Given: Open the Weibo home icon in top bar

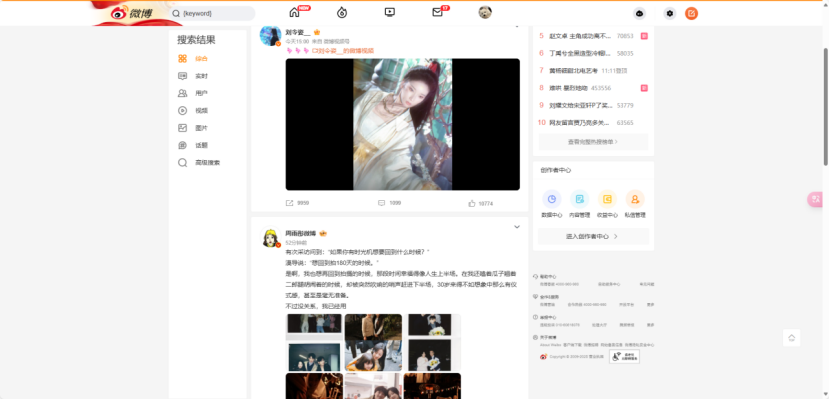Looking at the screenshot, I should (294, 13).
